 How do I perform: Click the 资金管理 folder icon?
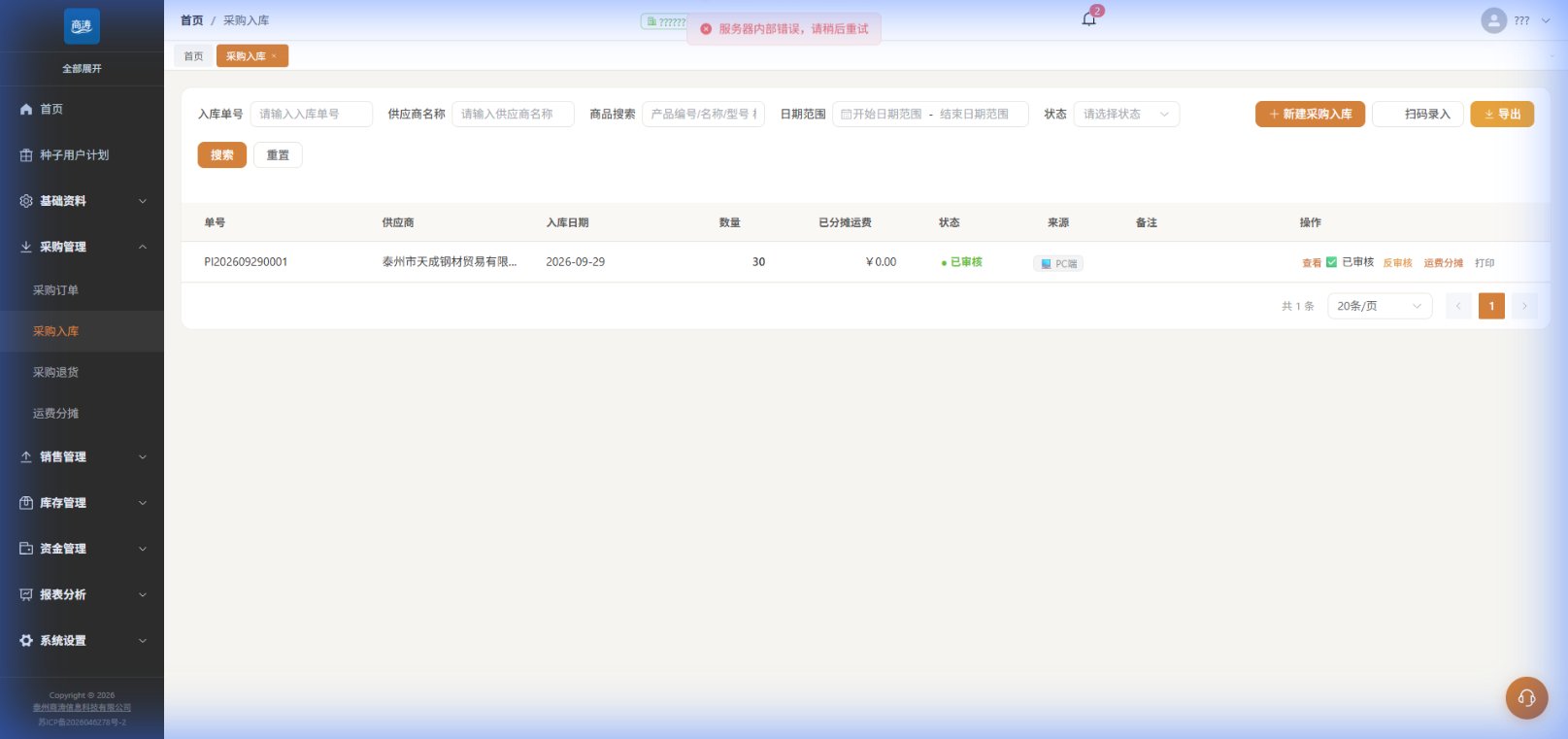tap(26, 549)
